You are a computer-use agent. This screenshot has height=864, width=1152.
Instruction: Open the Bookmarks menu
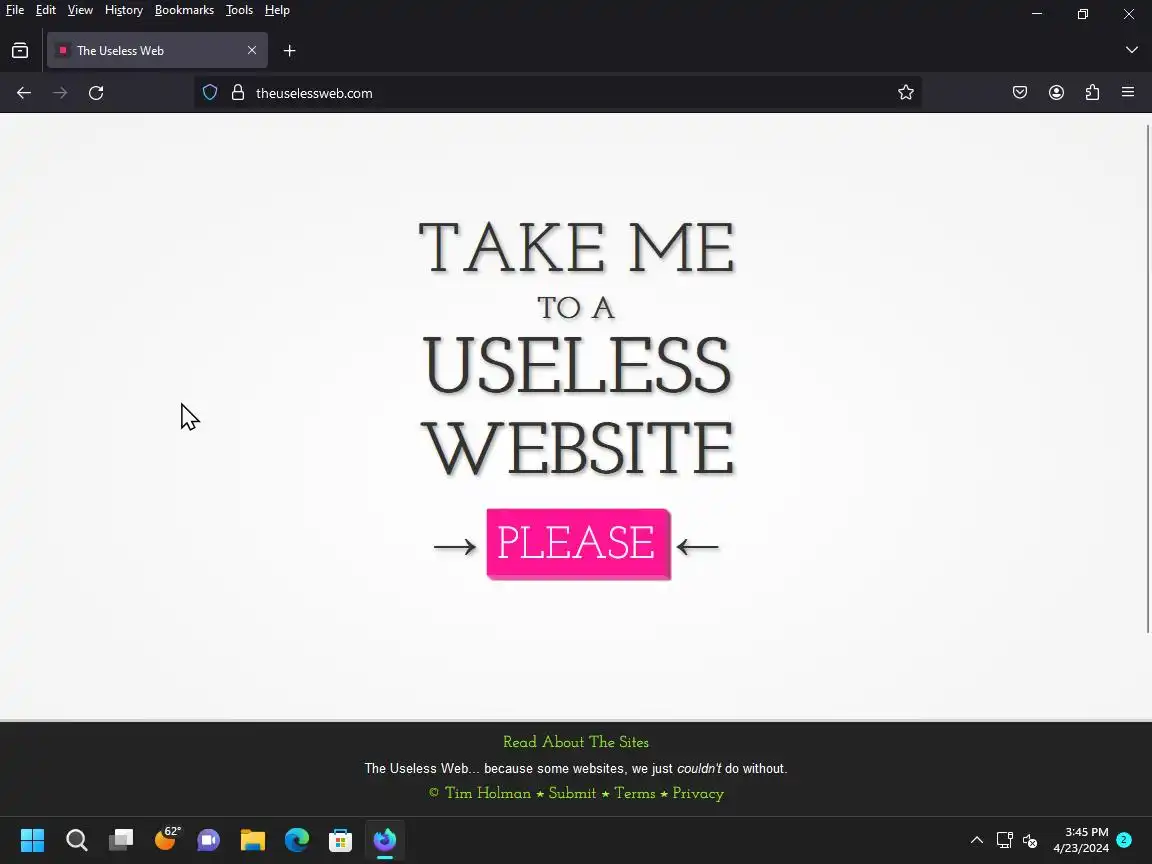pyautogui.click(x=184, y=10)
